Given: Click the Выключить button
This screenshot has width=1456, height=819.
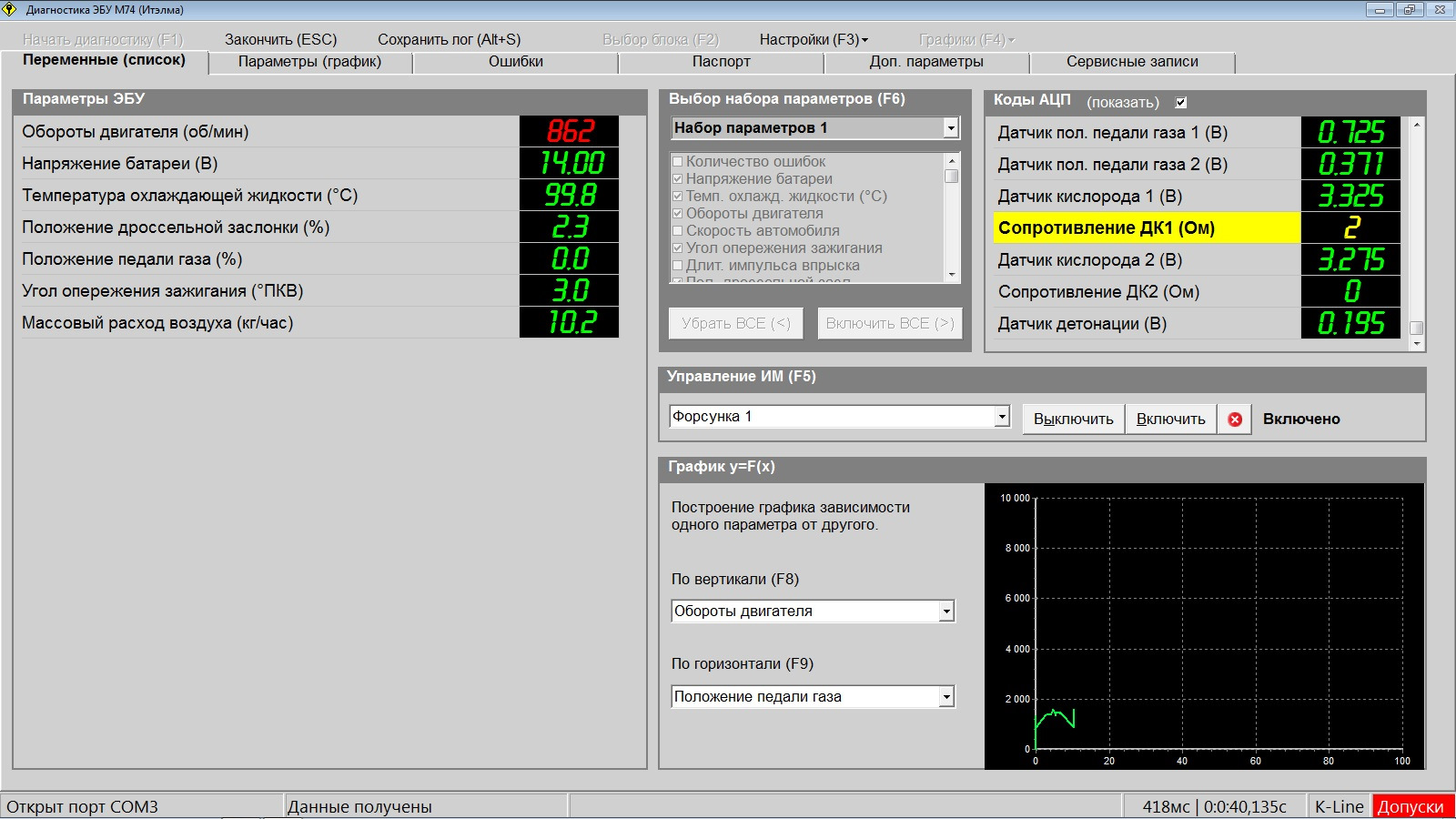Looking at the screenshot, I should [1073, 420].
